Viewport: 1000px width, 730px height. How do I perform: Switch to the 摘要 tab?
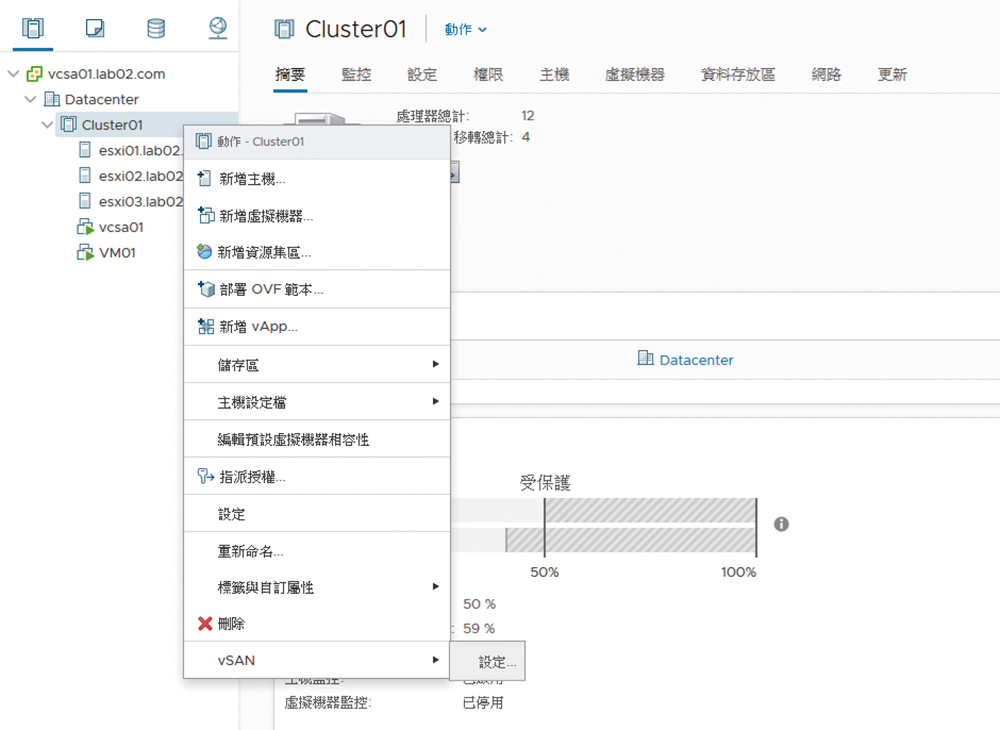(290, 75)
